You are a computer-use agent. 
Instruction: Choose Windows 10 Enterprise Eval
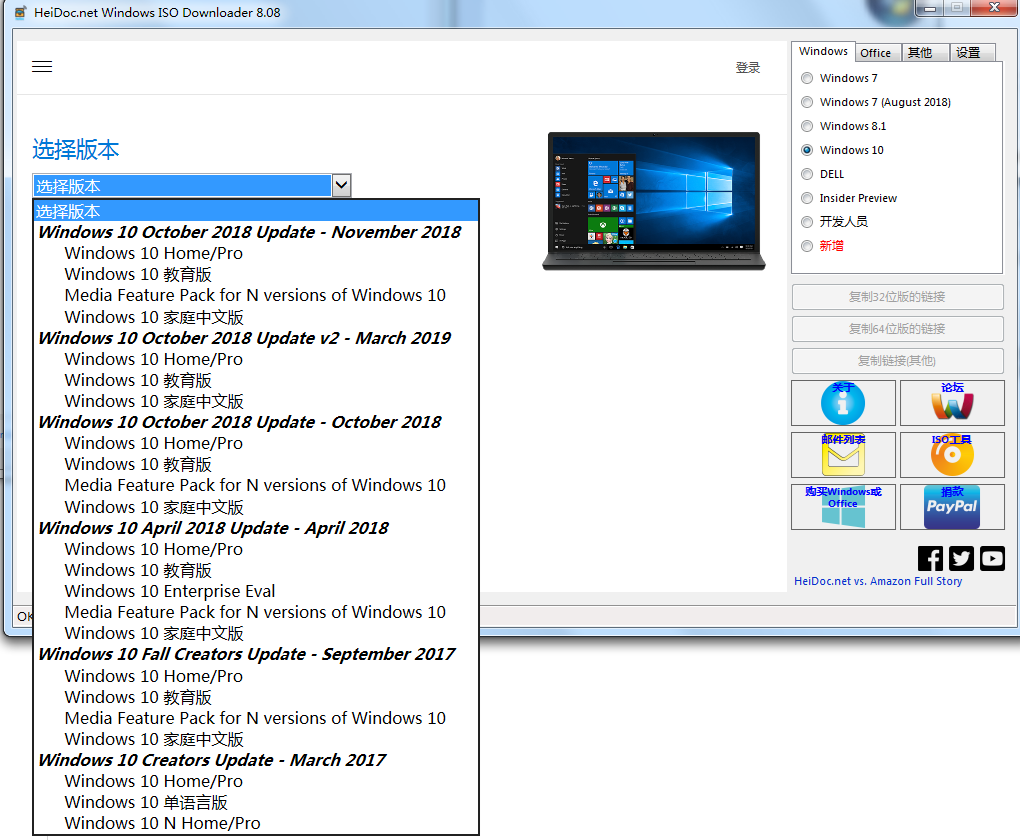point(256,591)
